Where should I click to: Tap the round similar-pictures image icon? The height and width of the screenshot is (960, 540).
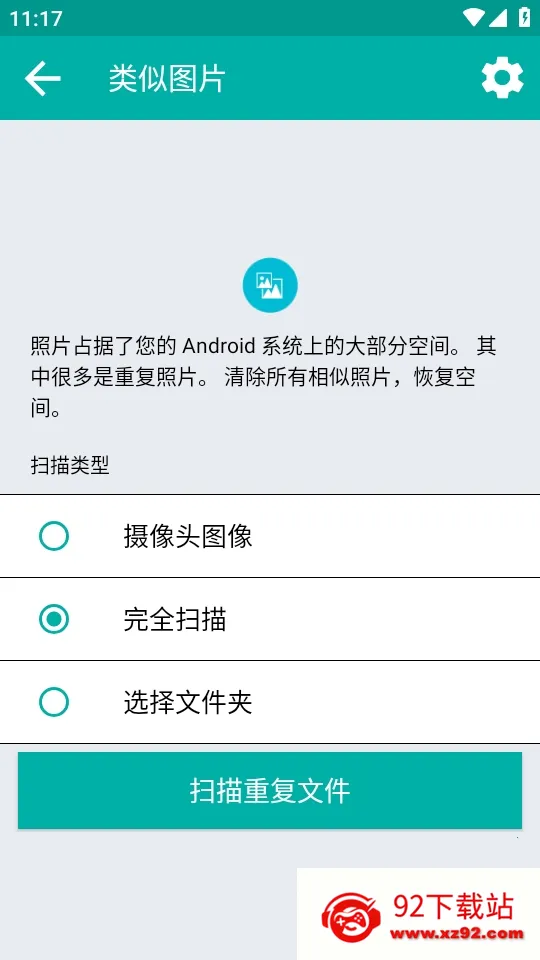270,285
